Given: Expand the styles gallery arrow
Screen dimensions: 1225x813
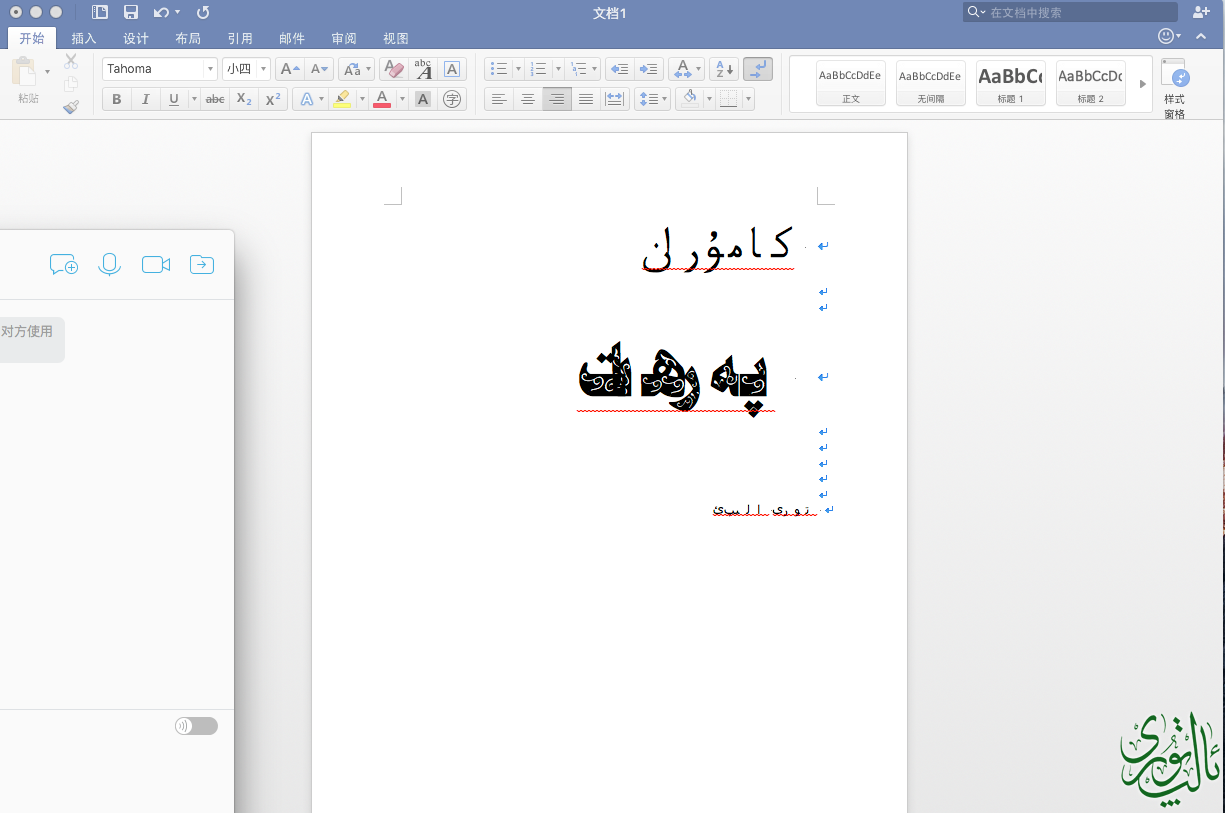Looking at the screenshot, I should tap(1143, 84).
